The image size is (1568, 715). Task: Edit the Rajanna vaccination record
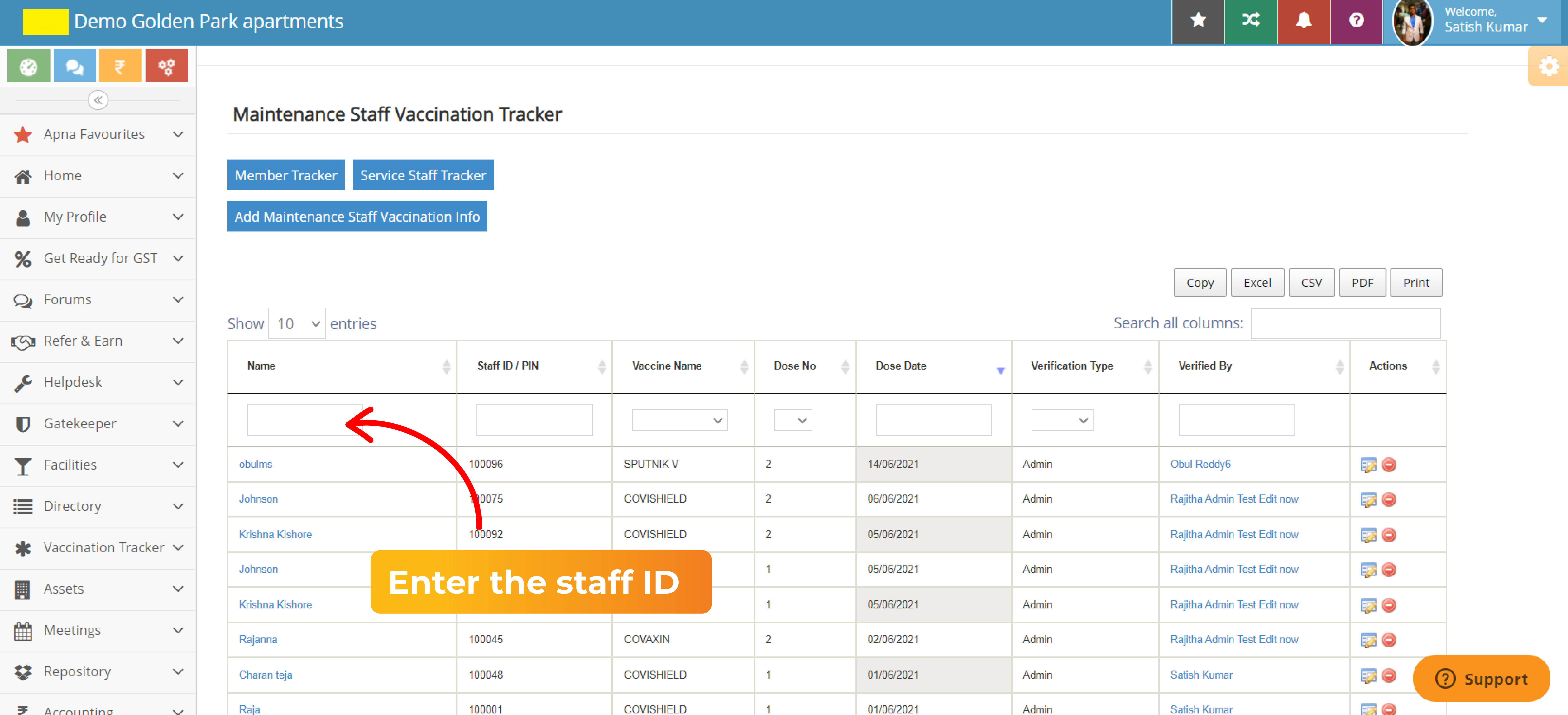pos(1368,640)
